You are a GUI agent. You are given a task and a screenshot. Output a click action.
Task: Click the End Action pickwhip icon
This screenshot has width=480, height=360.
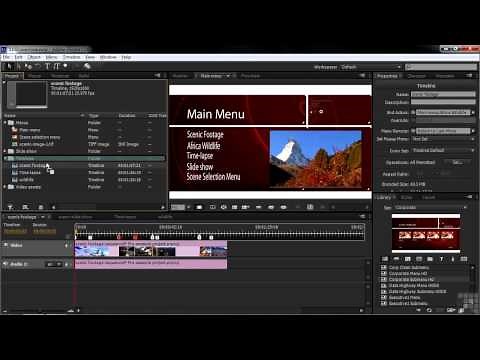(x=413, y=112)
